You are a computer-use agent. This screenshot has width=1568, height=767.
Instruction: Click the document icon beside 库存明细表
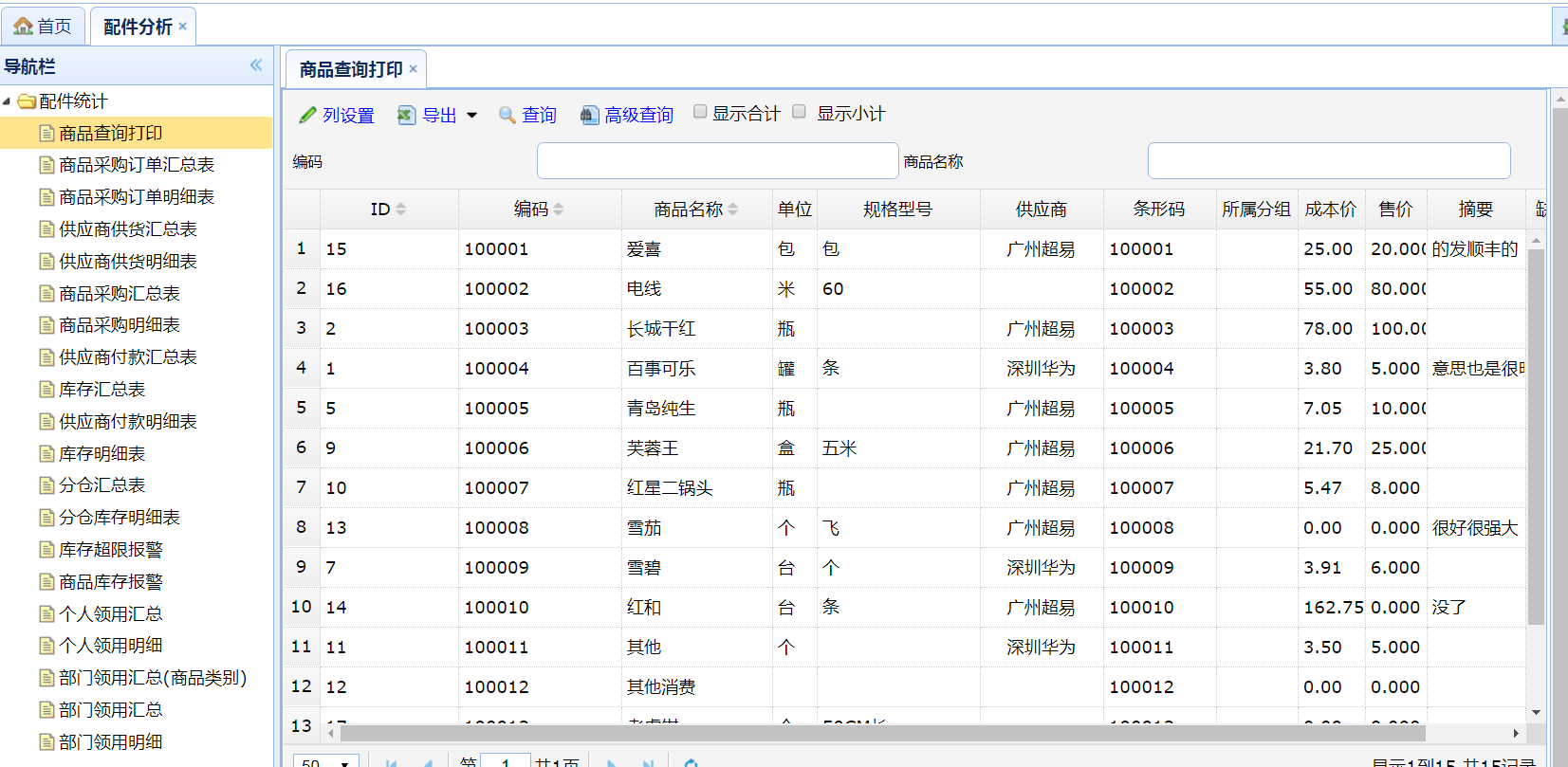(46, 454)
